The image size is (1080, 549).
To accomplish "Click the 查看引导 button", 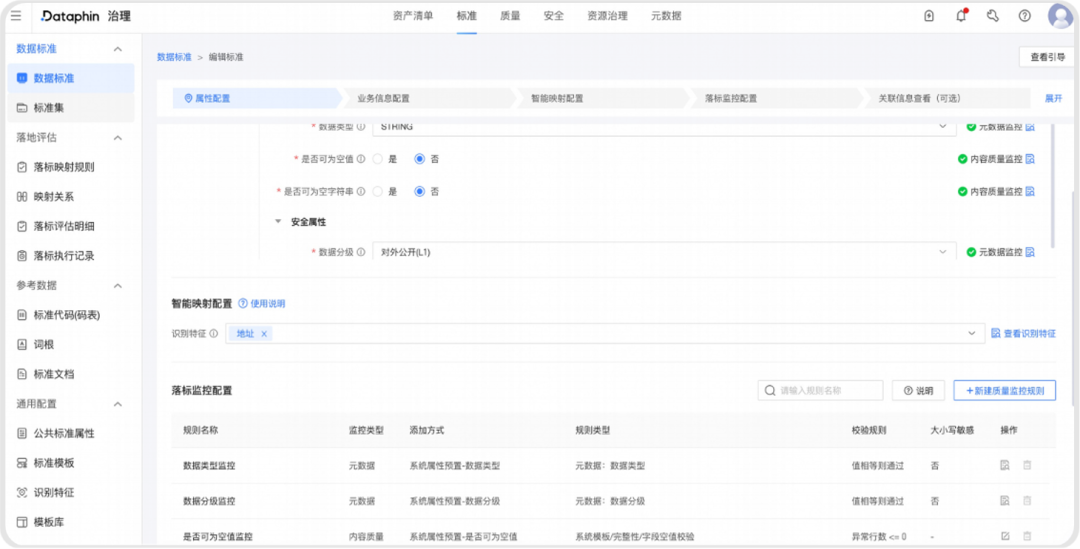I will pos(1047,57).
